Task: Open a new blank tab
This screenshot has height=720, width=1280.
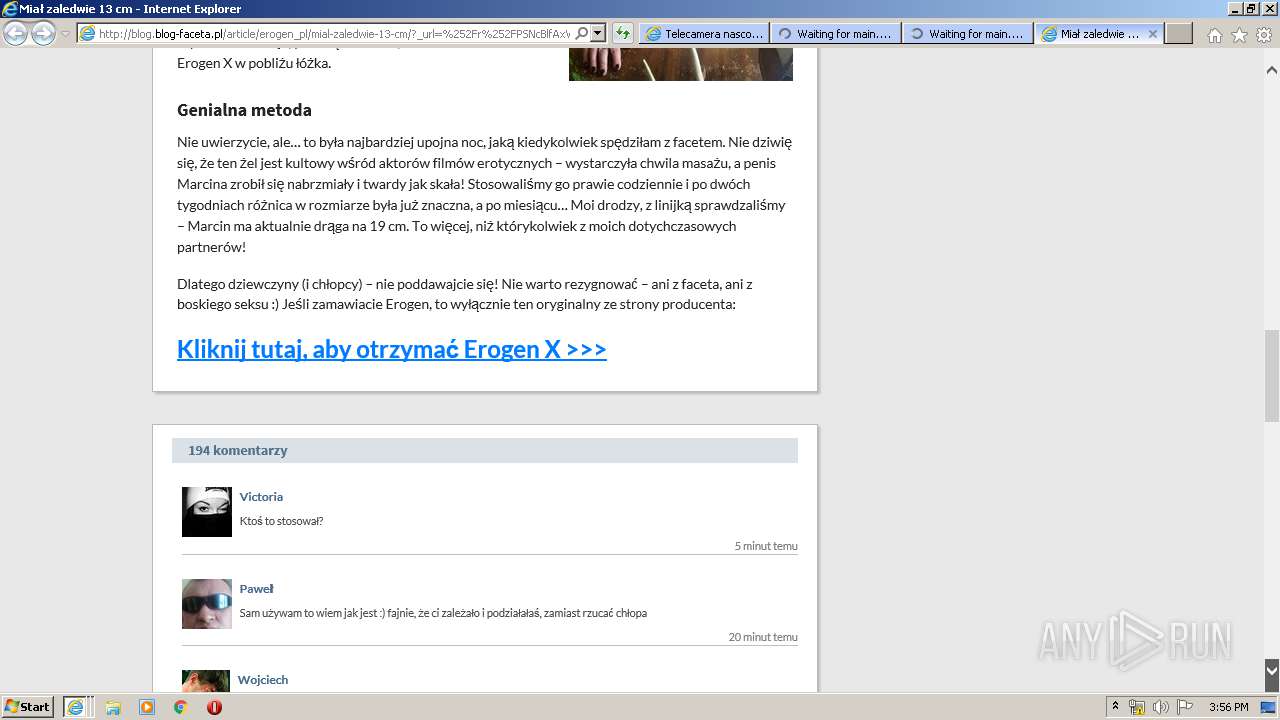Action: [1179, 33]
